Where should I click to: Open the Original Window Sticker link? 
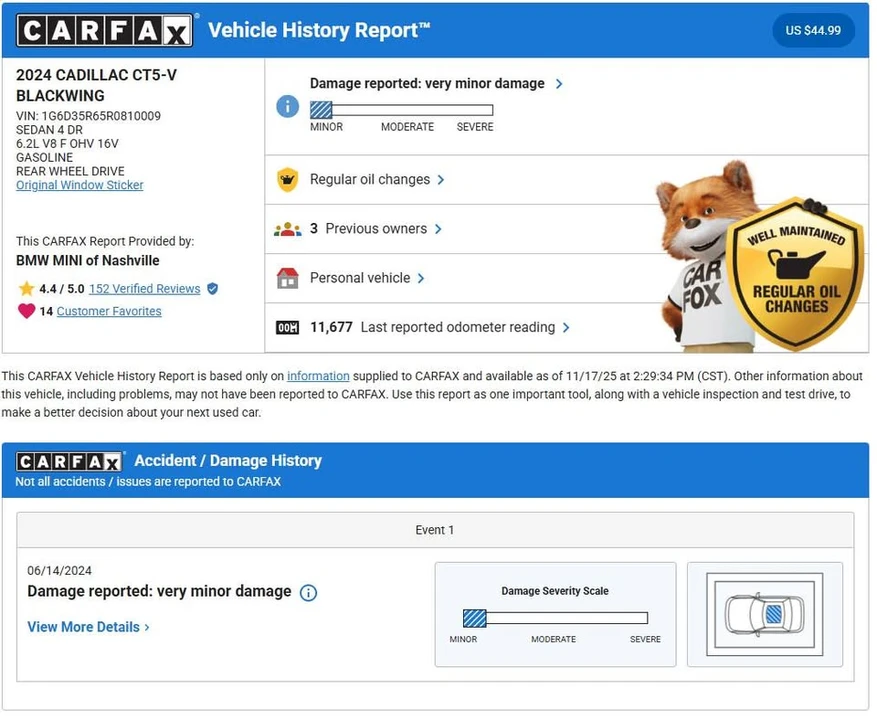(x=80, y=186)
